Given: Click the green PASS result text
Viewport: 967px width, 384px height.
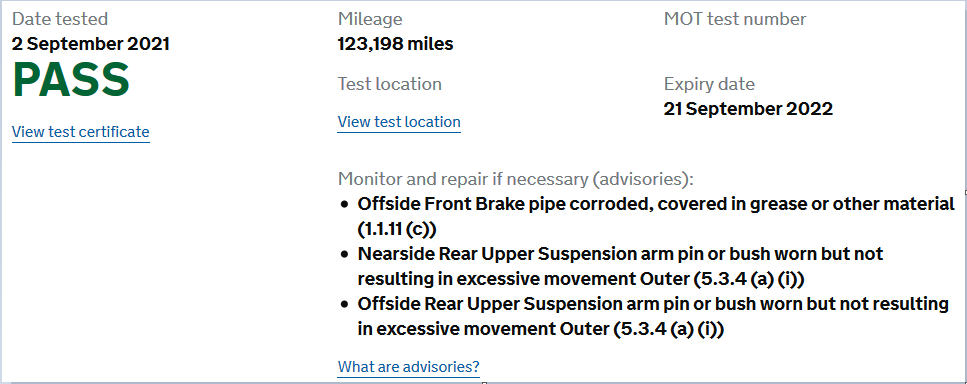Looking at the screenshot, I should [71, 80].
